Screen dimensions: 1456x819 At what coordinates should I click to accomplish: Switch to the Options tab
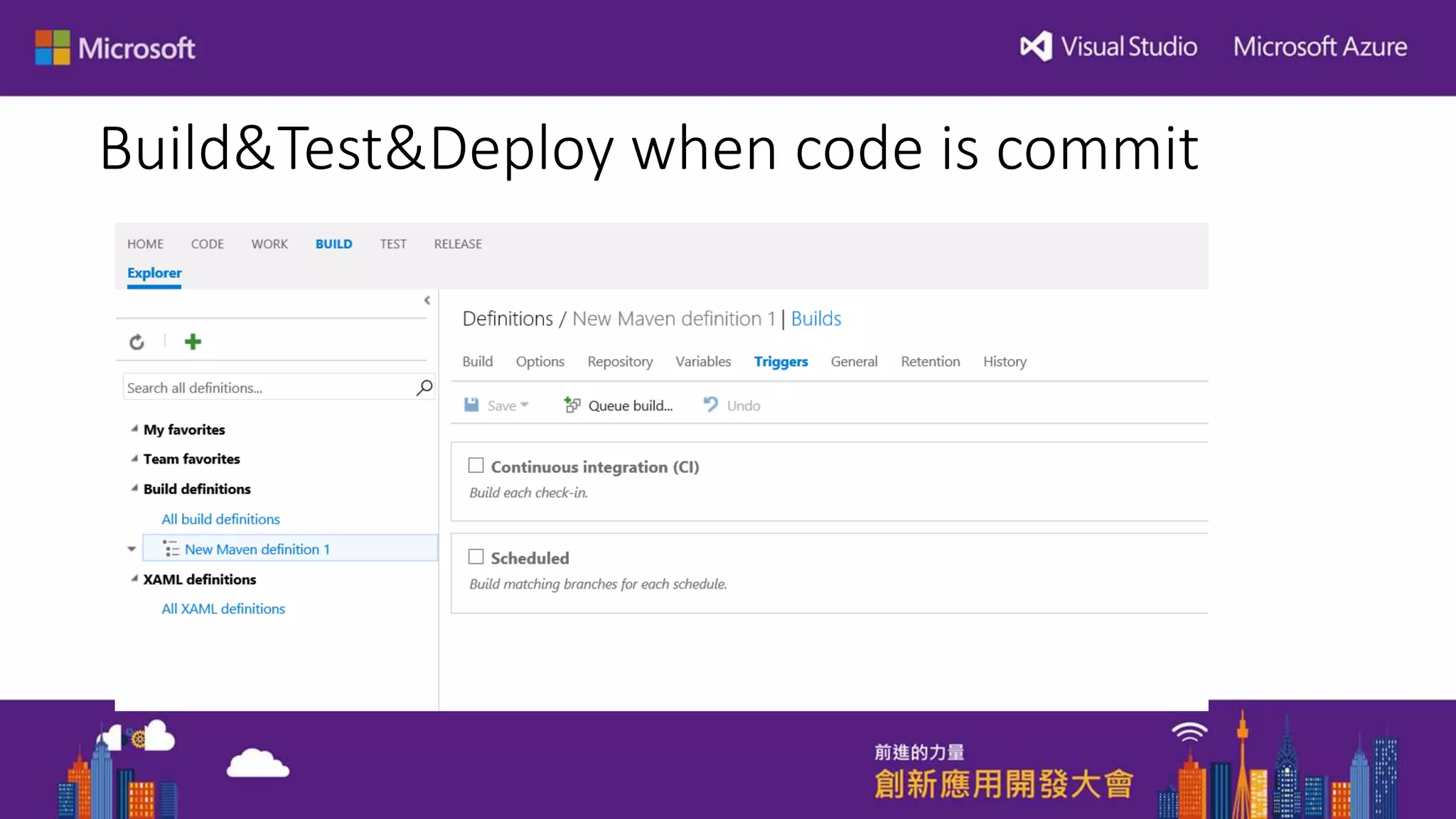coord(540,361)
